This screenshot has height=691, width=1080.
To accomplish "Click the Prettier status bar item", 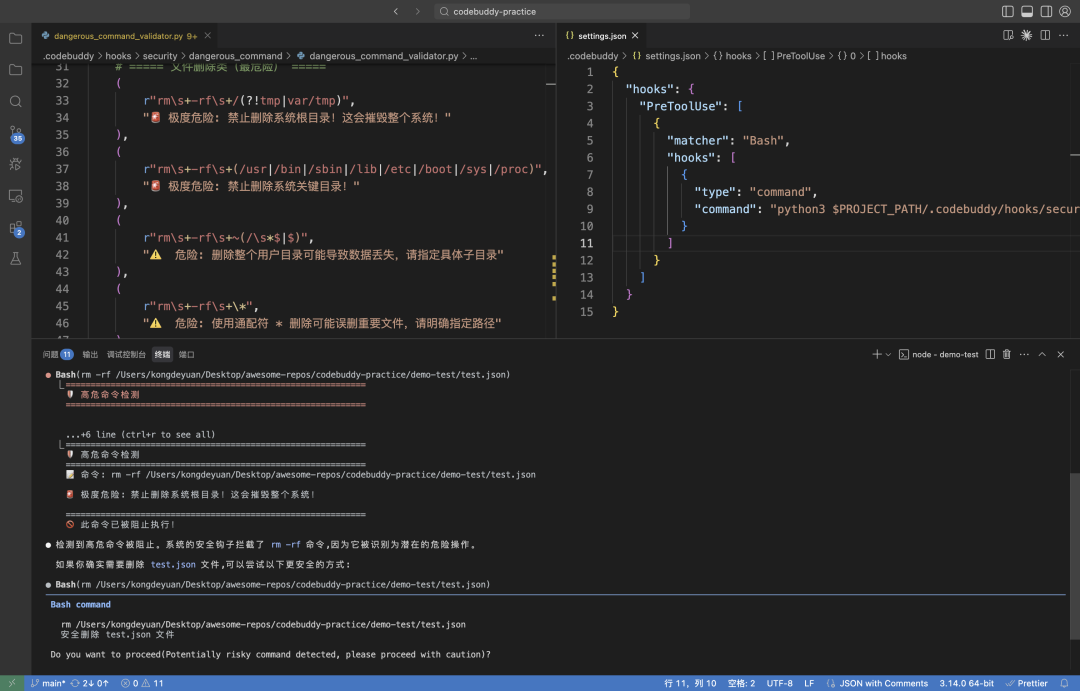I will pos(1026,683).
